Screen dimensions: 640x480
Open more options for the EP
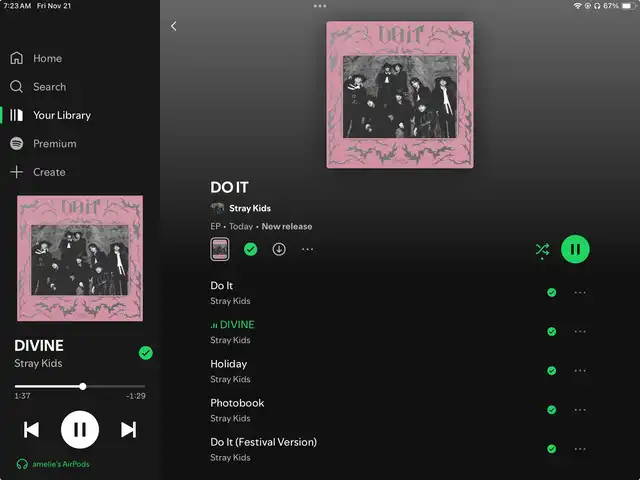307,249
